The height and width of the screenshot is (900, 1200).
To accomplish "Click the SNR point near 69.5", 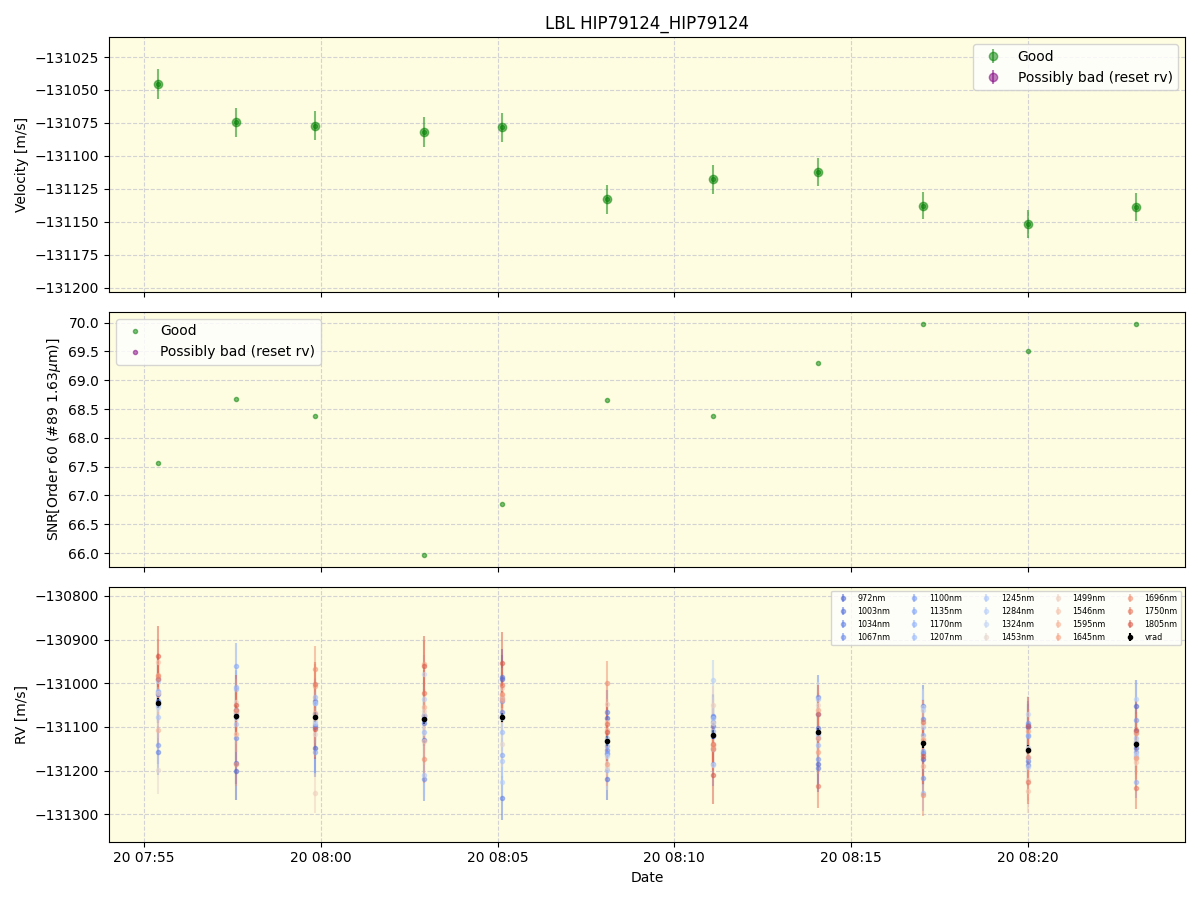I will [x=1028, y=351].
